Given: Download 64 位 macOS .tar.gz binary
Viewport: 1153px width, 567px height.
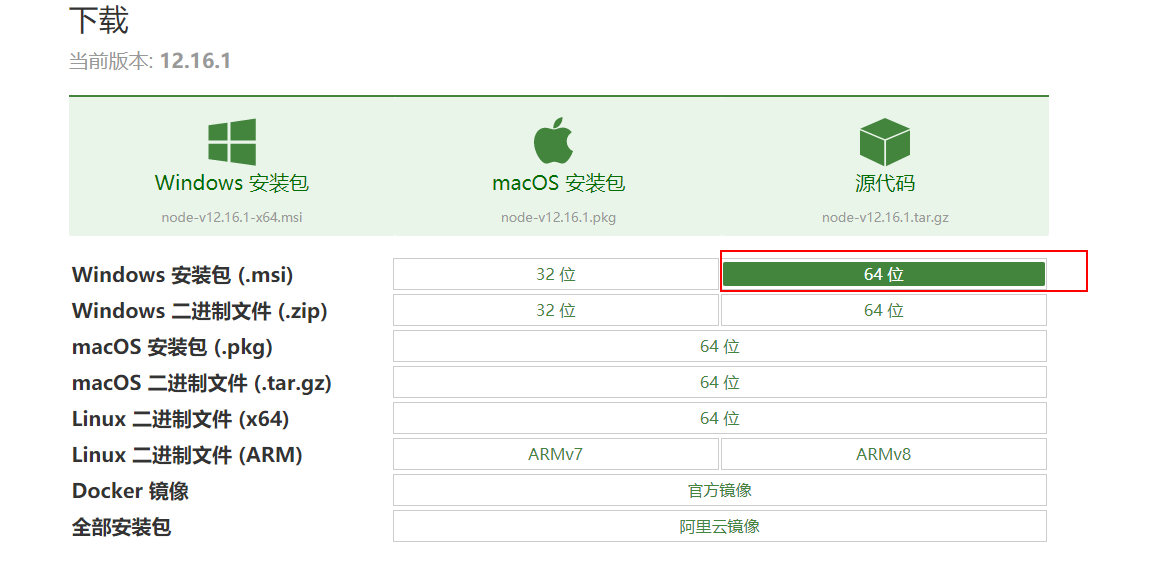Looking at the screenshot, I should 720,382.
